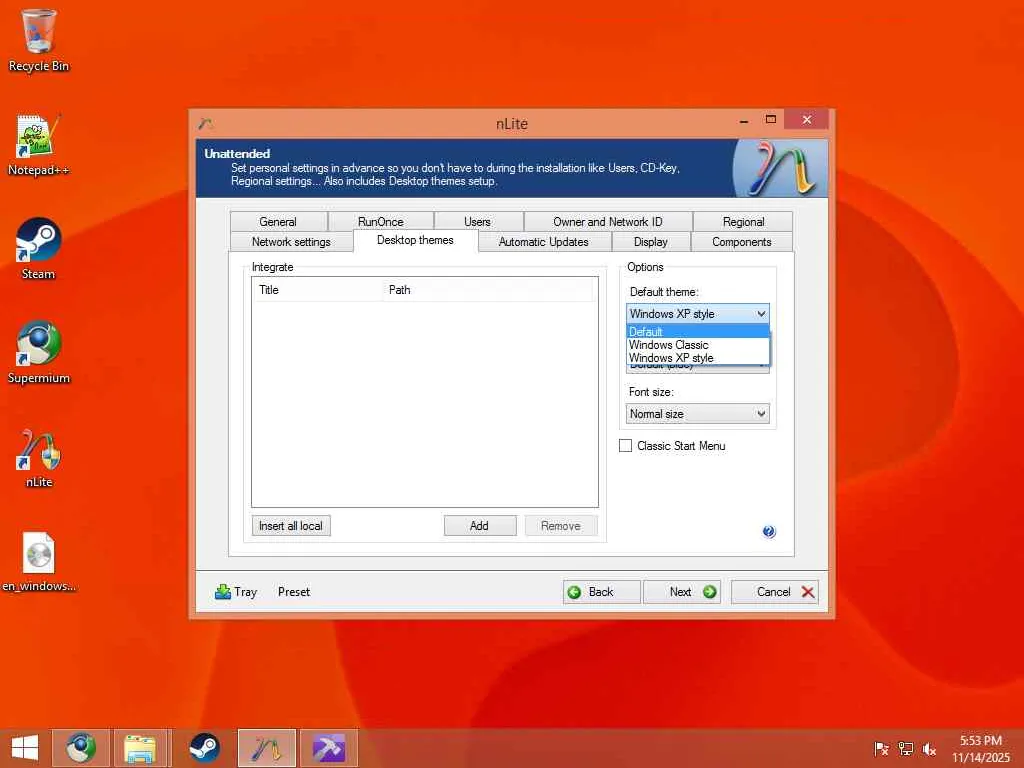Open the hammer app on taskbar
Image resolution: width=1024 pixels, height=768 pixels.
(328, 748)
